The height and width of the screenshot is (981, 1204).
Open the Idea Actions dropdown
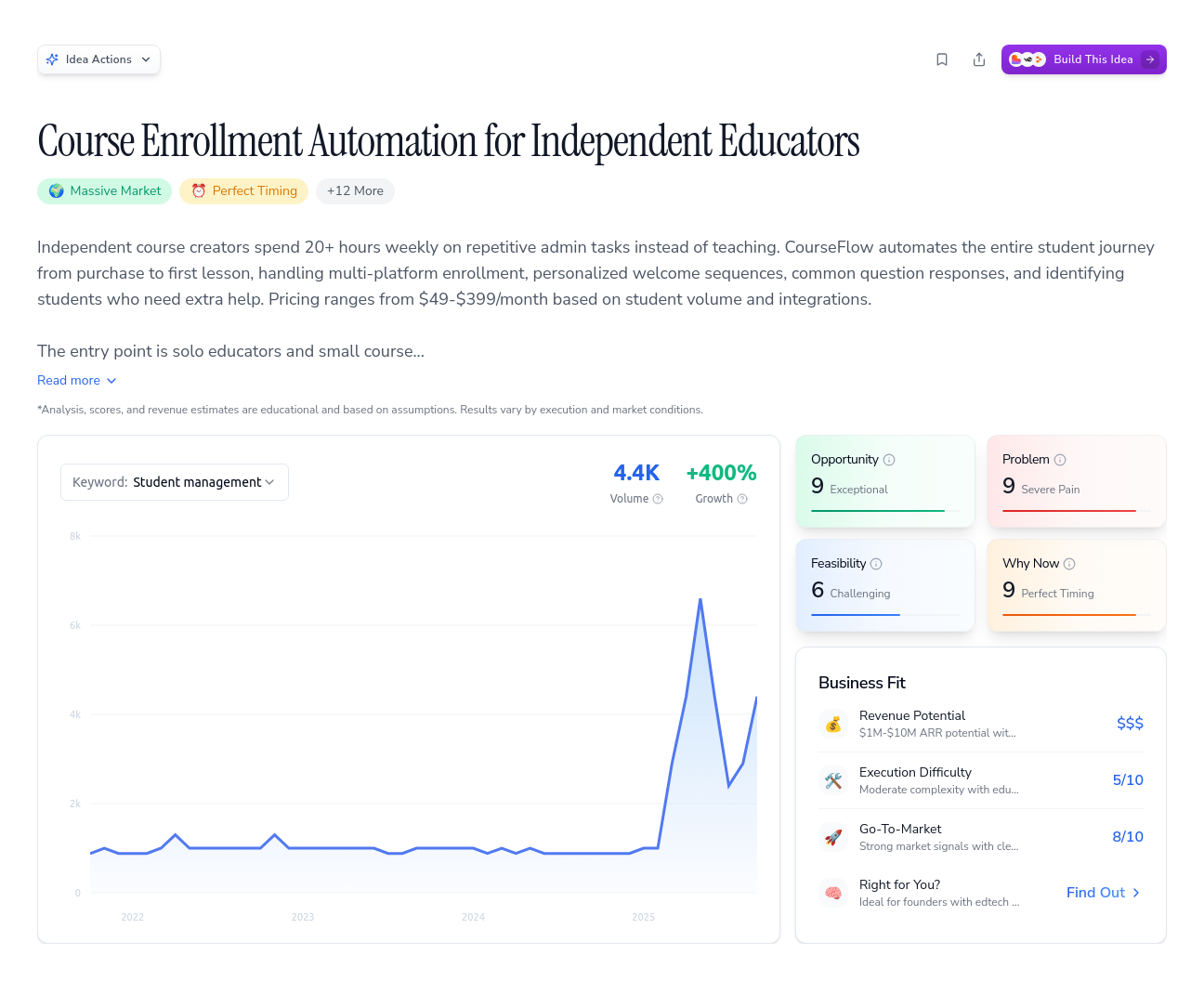pyautogui.click(x=98, y=59)
